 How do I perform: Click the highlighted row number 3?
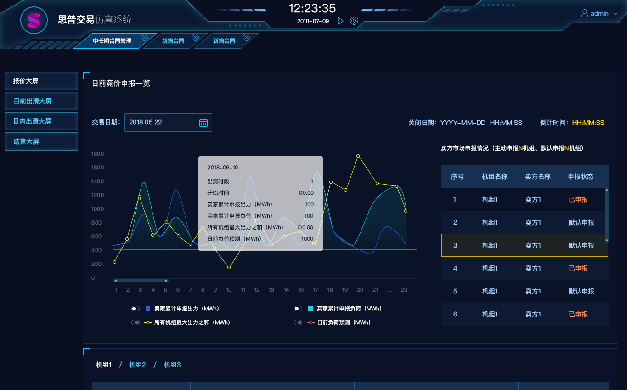tap(524, 245)
